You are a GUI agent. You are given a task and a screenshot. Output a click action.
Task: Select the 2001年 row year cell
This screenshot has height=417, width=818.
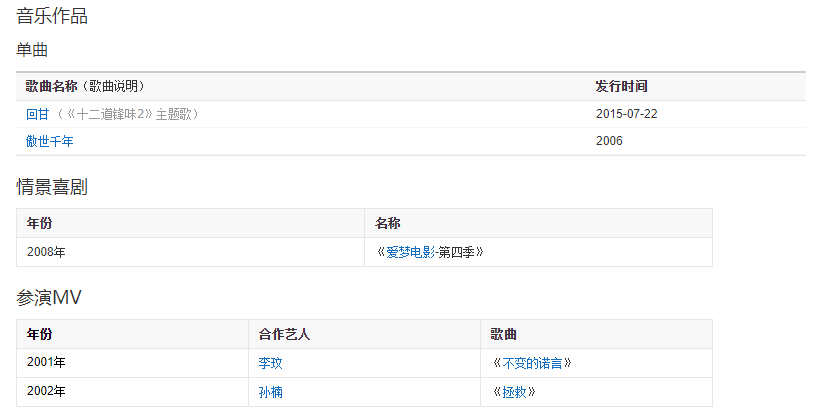point(46,363)
